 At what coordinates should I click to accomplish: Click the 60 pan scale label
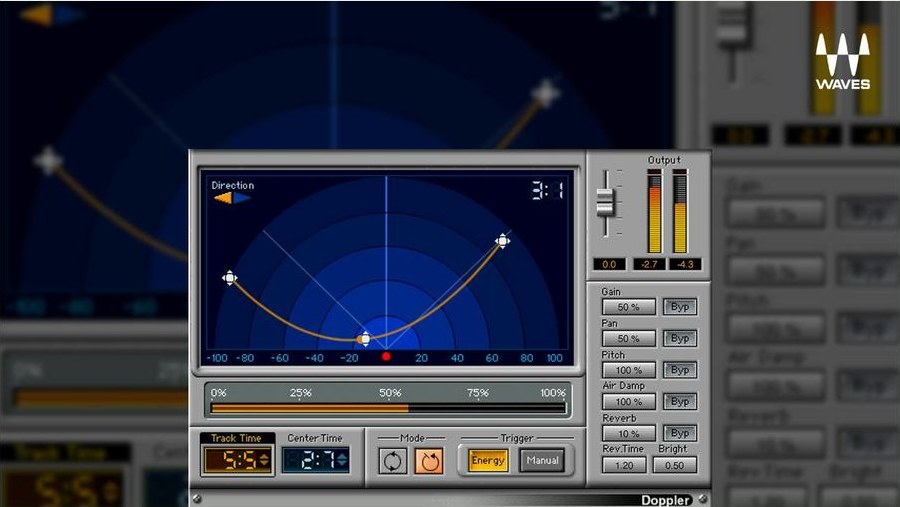click(492, 358)
